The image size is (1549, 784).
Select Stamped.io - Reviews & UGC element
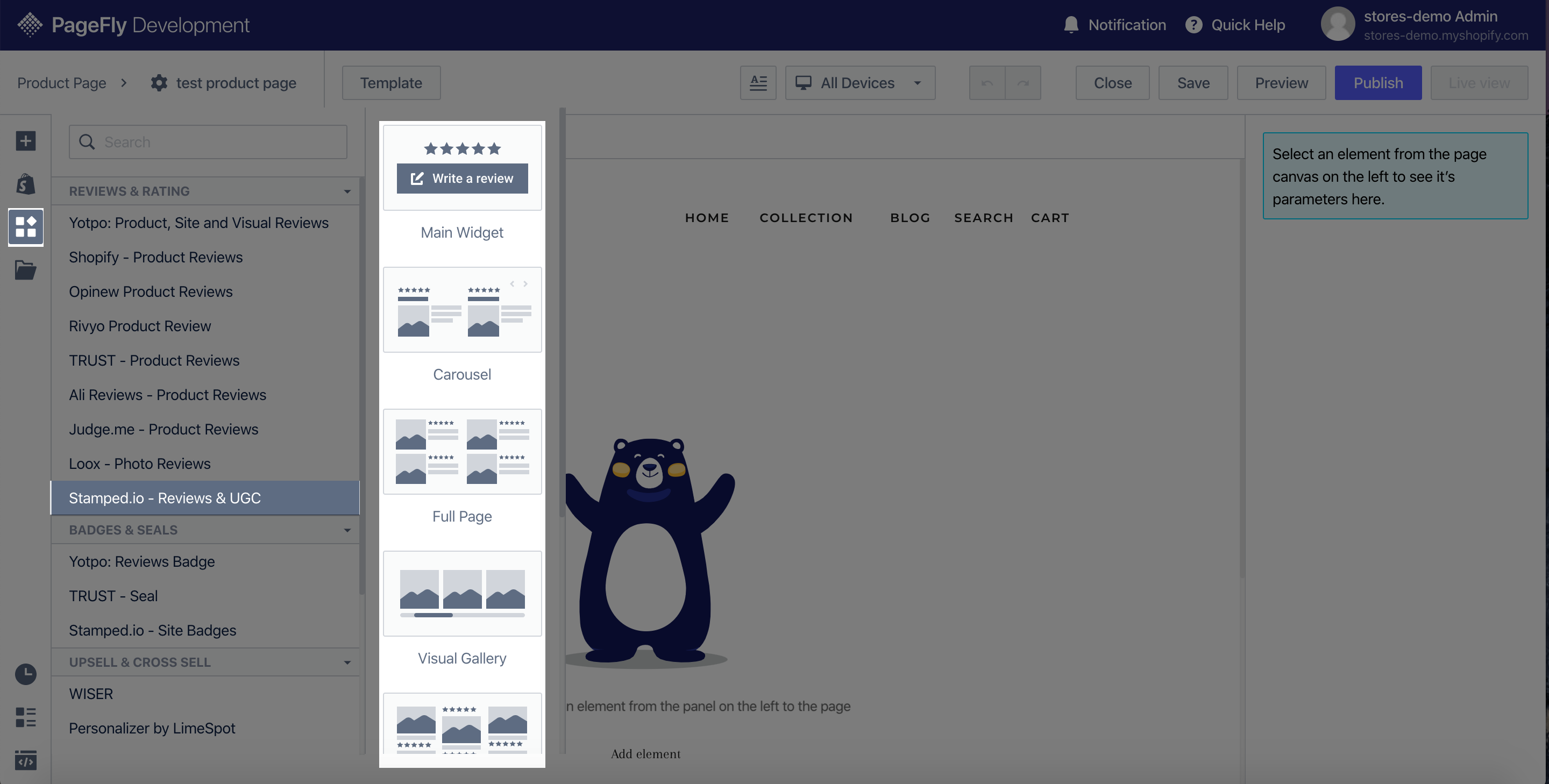pos(165,498)
